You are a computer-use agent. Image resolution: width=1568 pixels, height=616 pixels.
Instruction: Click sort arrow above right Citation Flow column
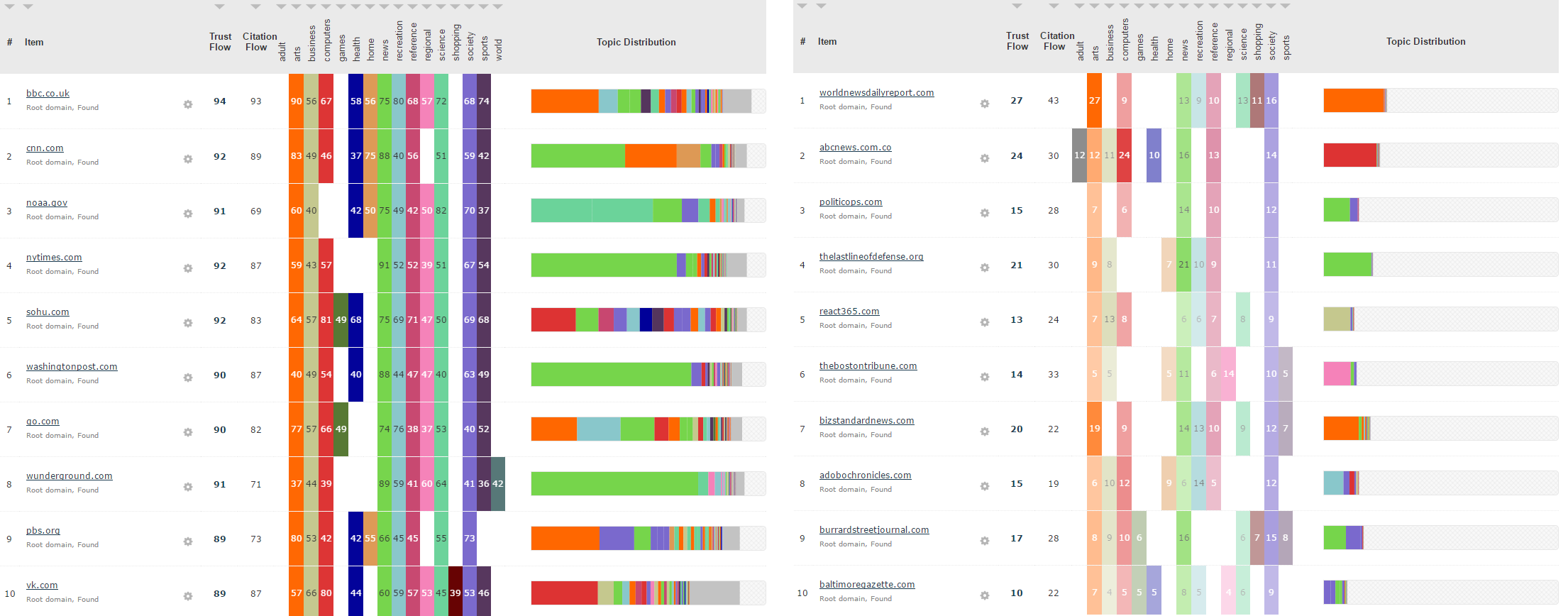coord(1054,6)
